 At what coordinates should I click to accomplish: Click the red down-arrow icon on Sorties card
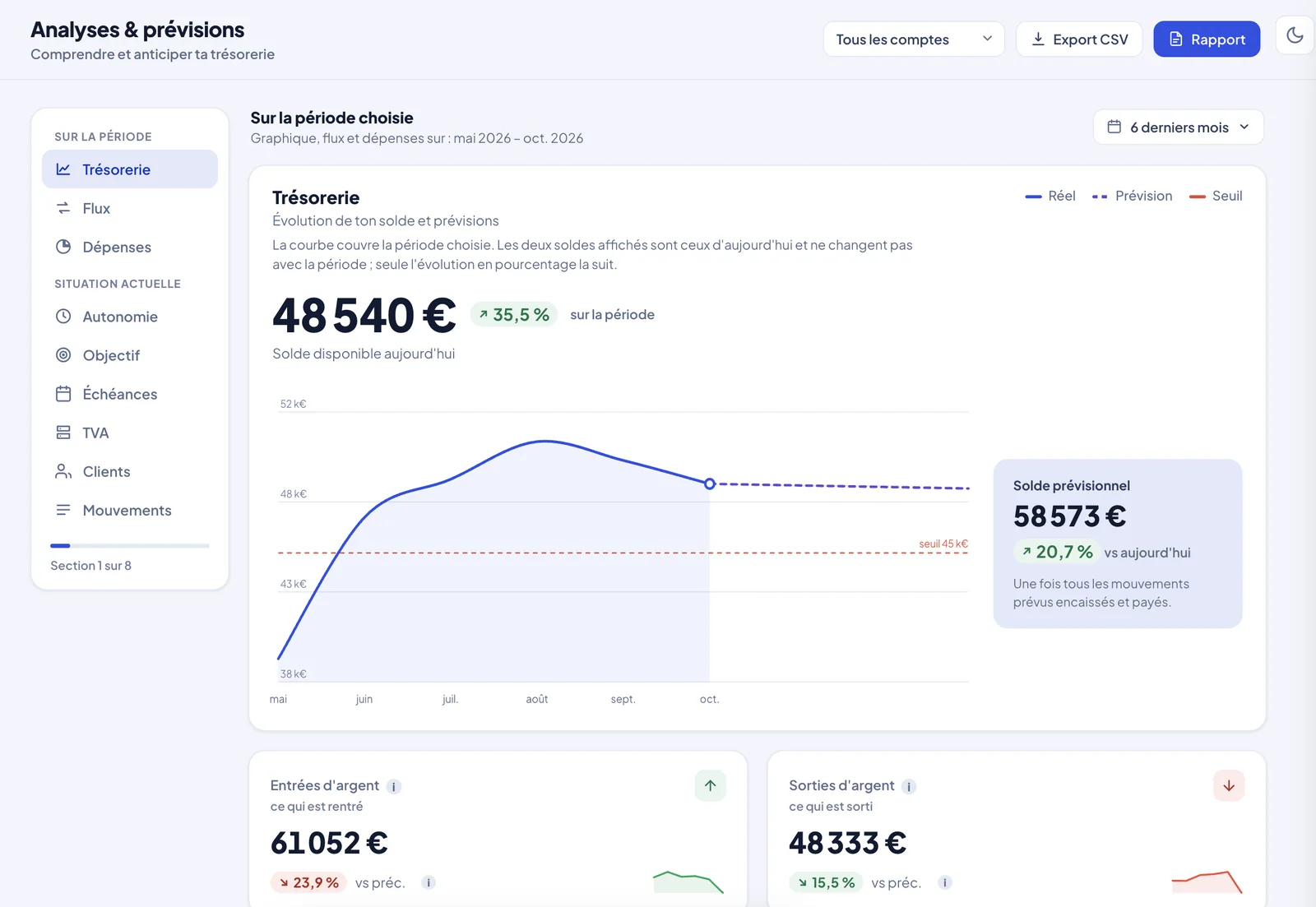click(1229, 785)
